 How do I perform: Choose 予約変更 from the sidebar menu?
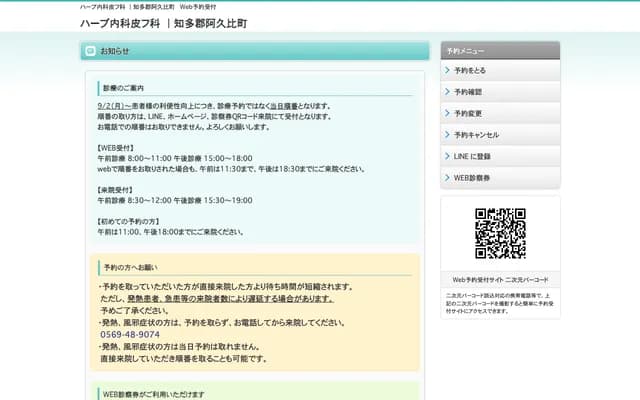pyautogui.click(x=468, y=113)
